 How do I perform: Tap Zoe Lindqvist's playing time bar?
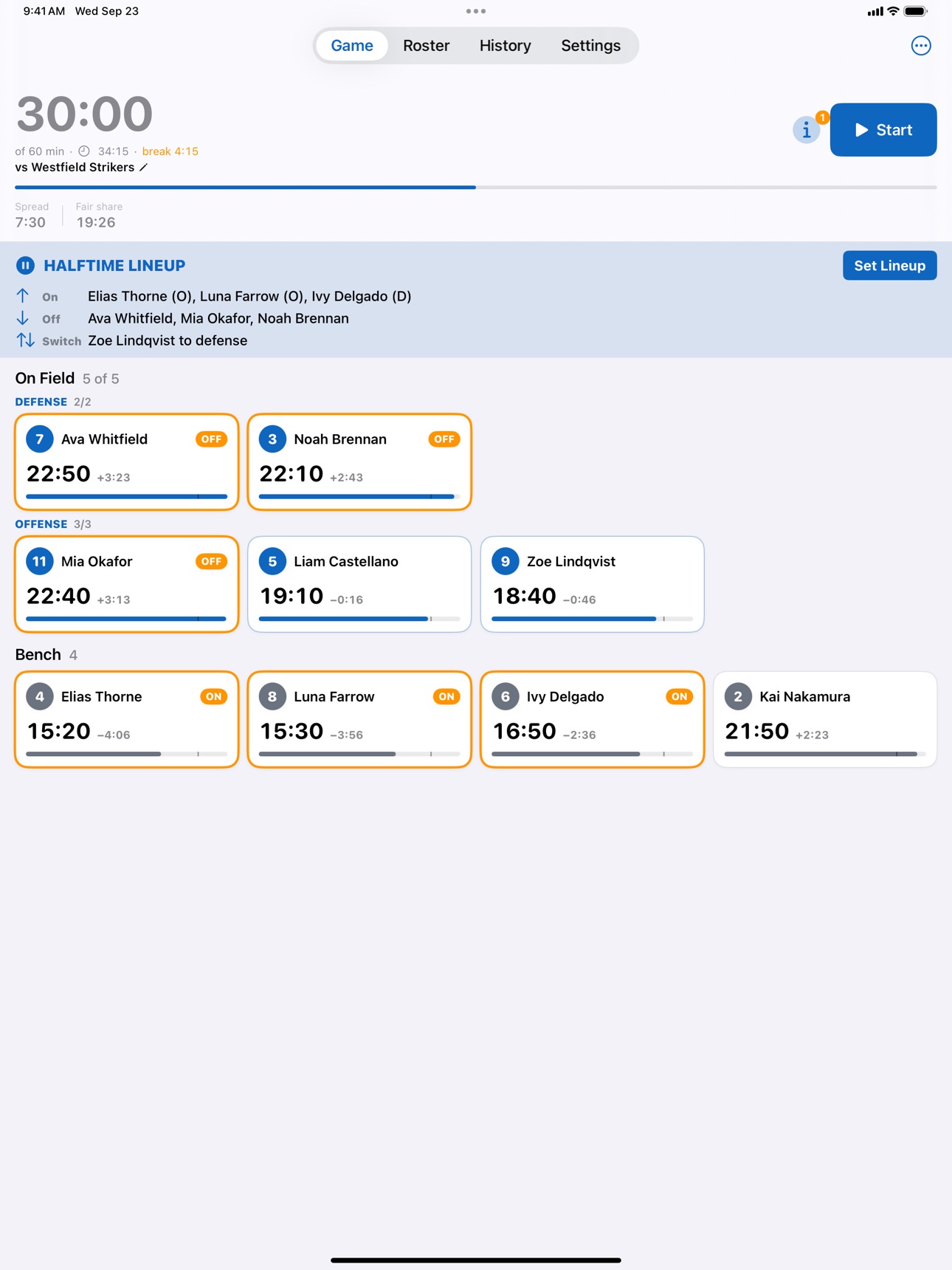coord(592,619)
